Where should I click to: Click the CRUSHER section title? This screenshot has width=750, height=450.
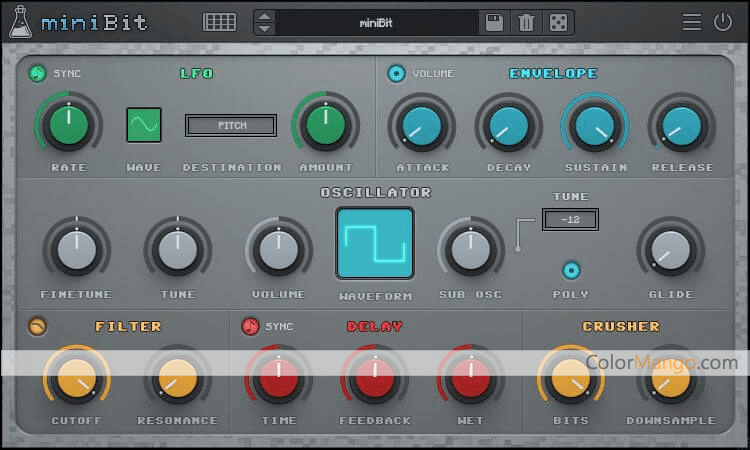tap(621, 327)
